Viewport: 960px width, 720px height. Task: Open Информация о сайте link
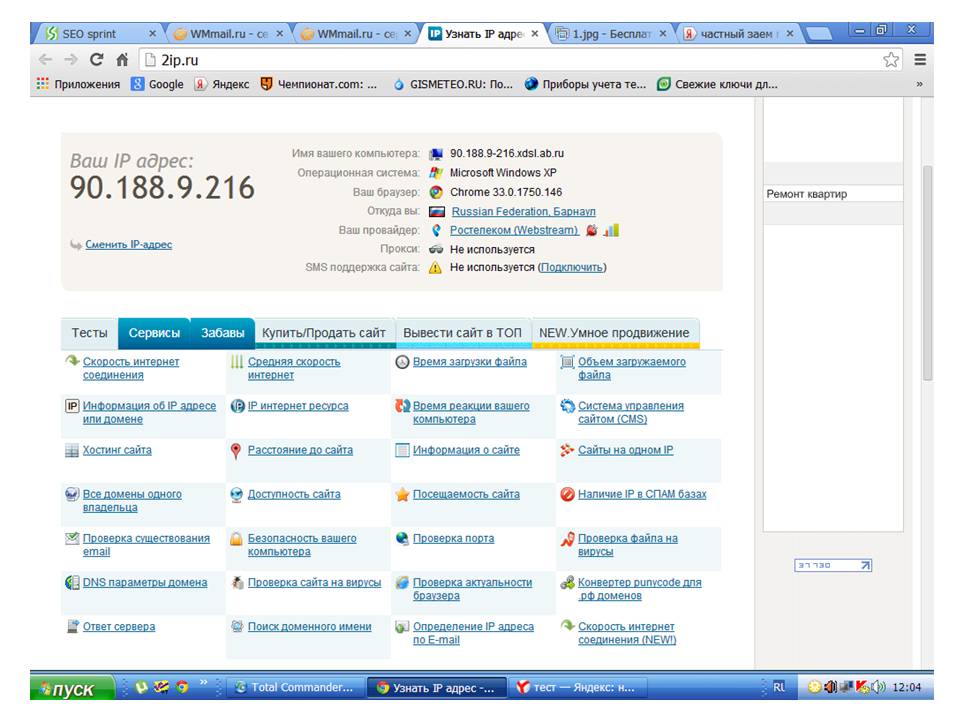466,450
